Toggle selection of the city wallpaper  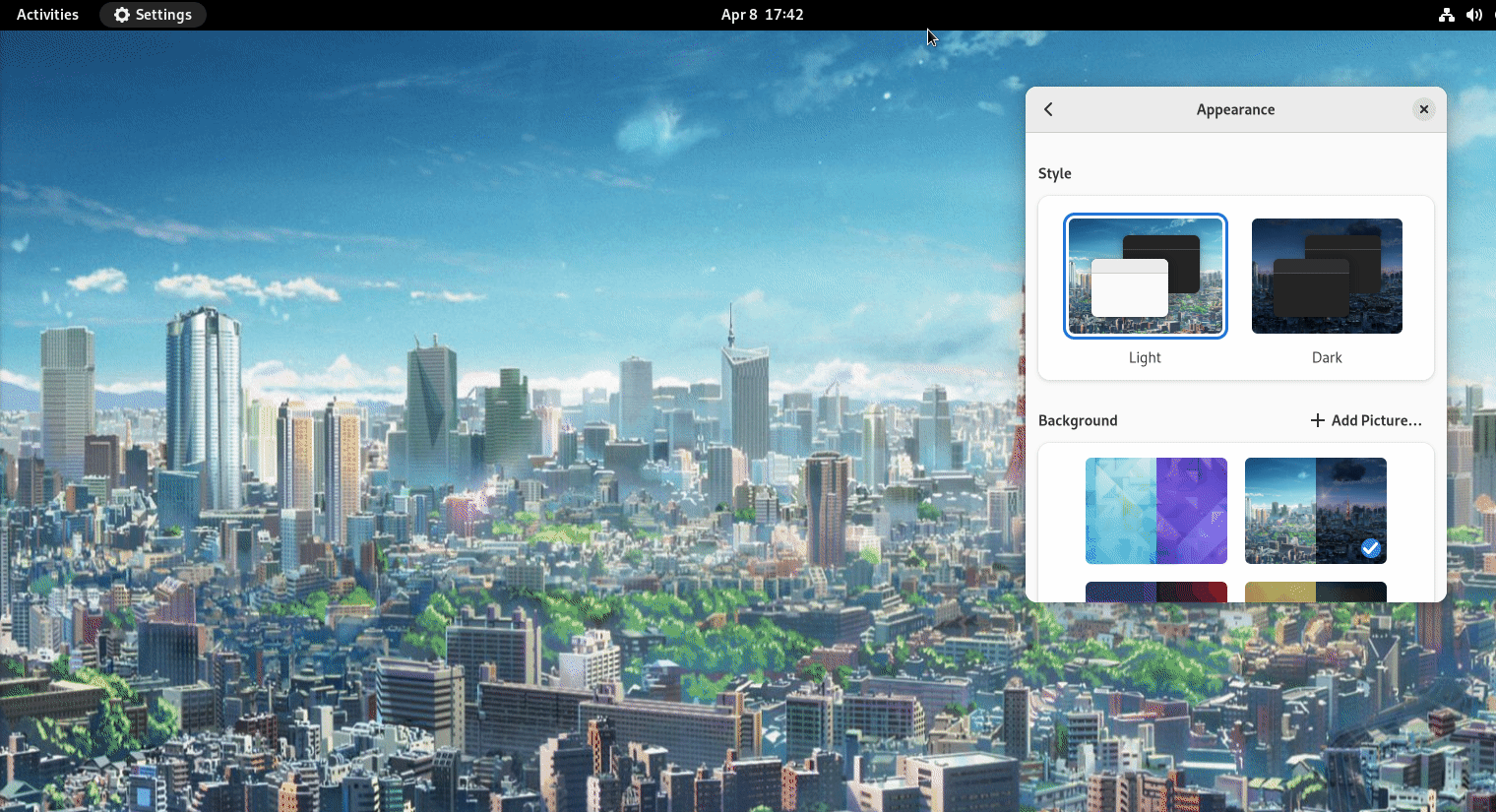[x=1316, y=511]
